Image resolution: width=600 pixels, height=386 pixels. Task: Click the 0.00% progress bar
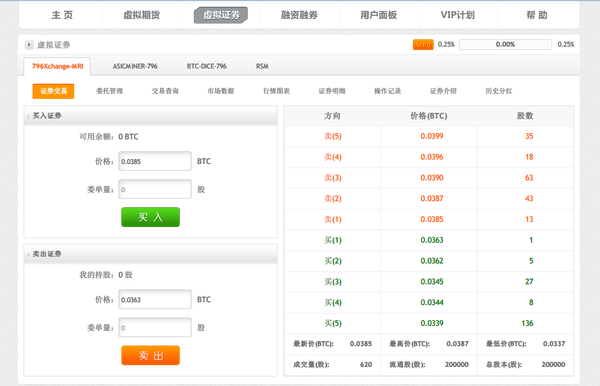point(505,44)
